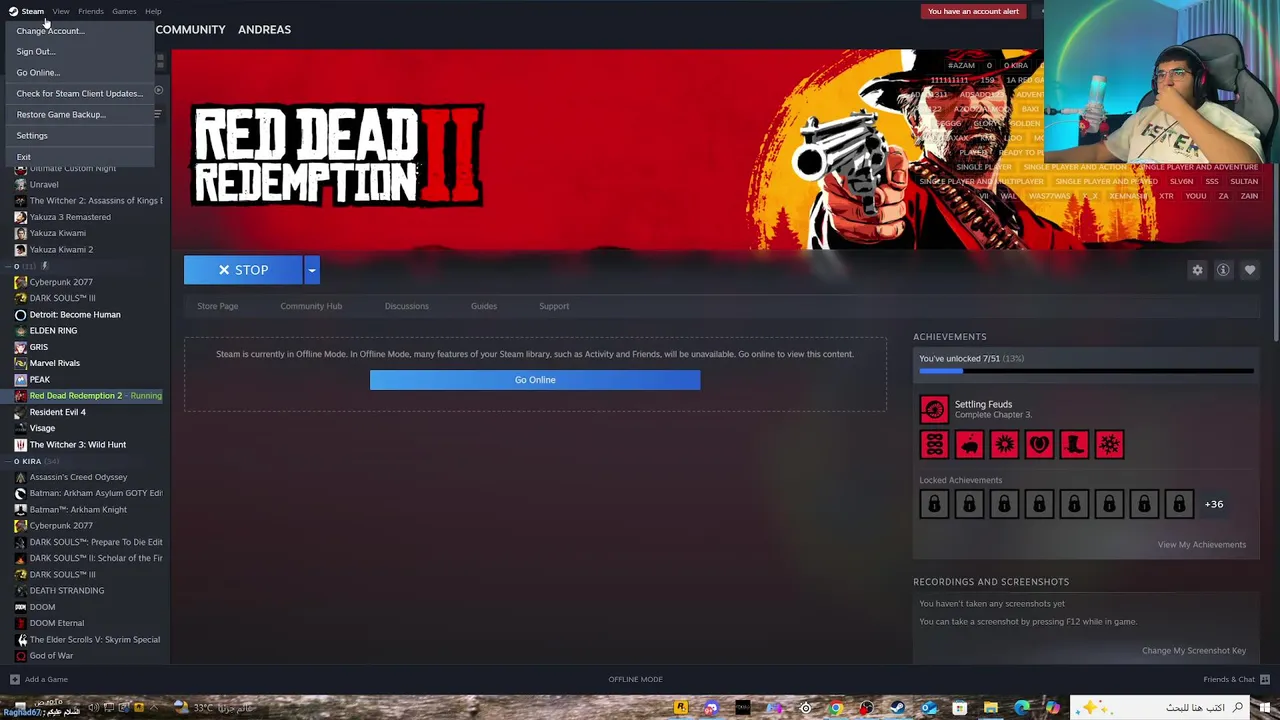Click the Cyberpunk 2077 icon under Yakuza Kiwami 2
This screenshot has height=720, width=1280.
tap(20, 282)
